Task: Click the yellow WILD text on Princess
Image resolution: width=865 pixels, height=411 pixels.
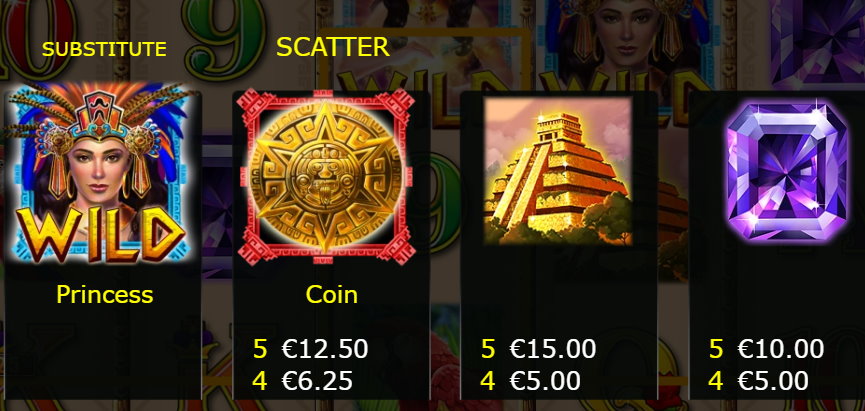Action: click(x=100, y=234)
